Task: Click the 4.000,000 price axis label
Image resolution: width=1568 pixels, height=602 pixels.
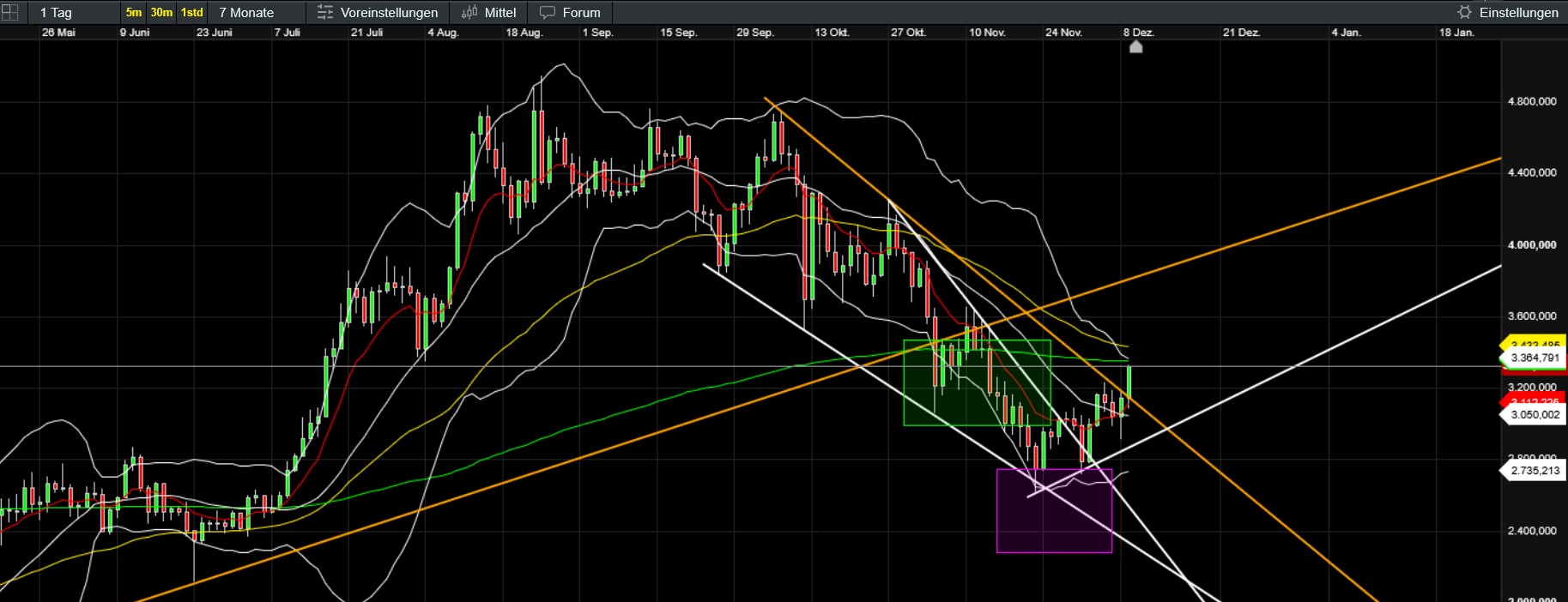Action: (1532, 244)
